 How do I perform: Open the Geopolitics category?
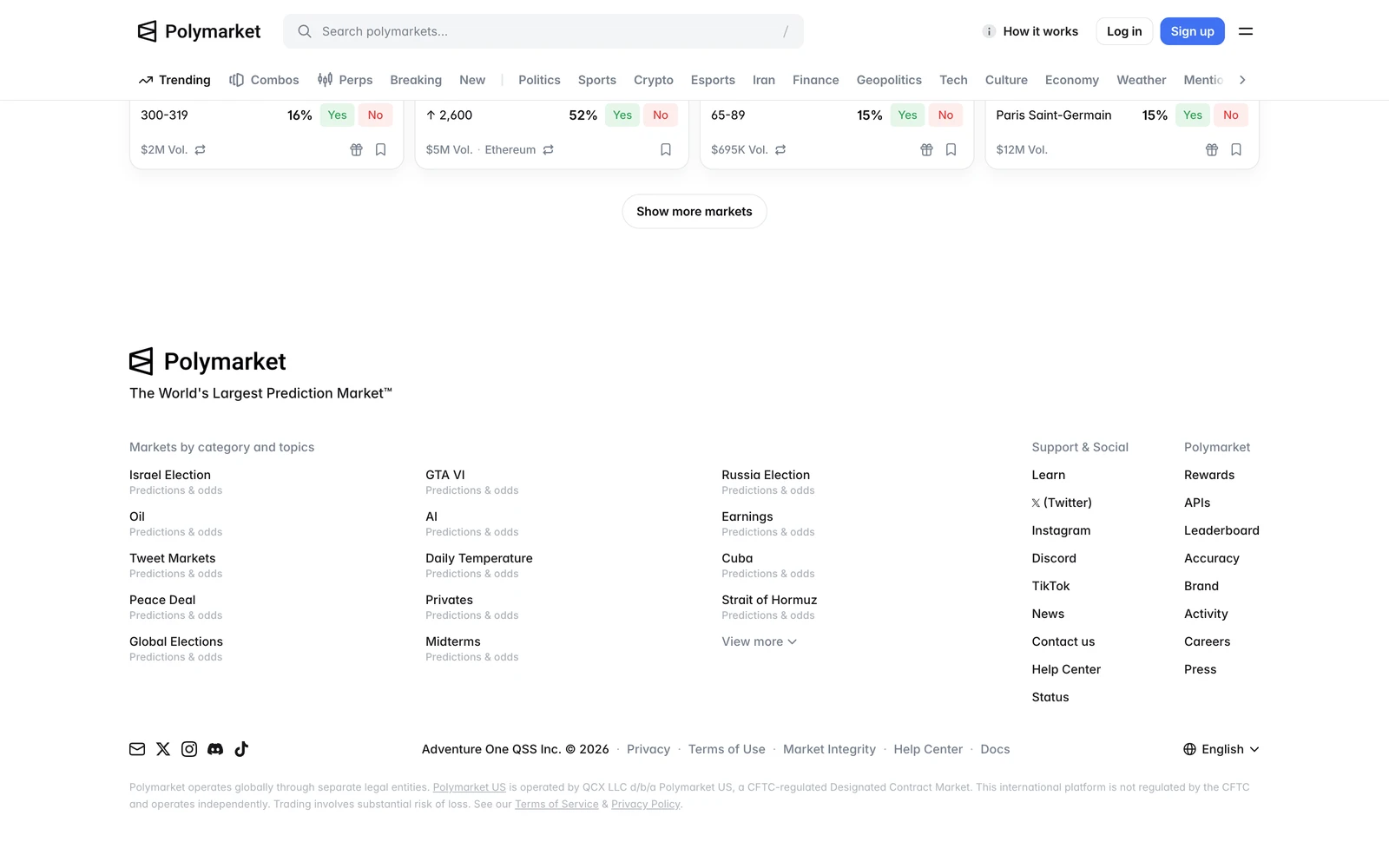click(x=889, y=80)
